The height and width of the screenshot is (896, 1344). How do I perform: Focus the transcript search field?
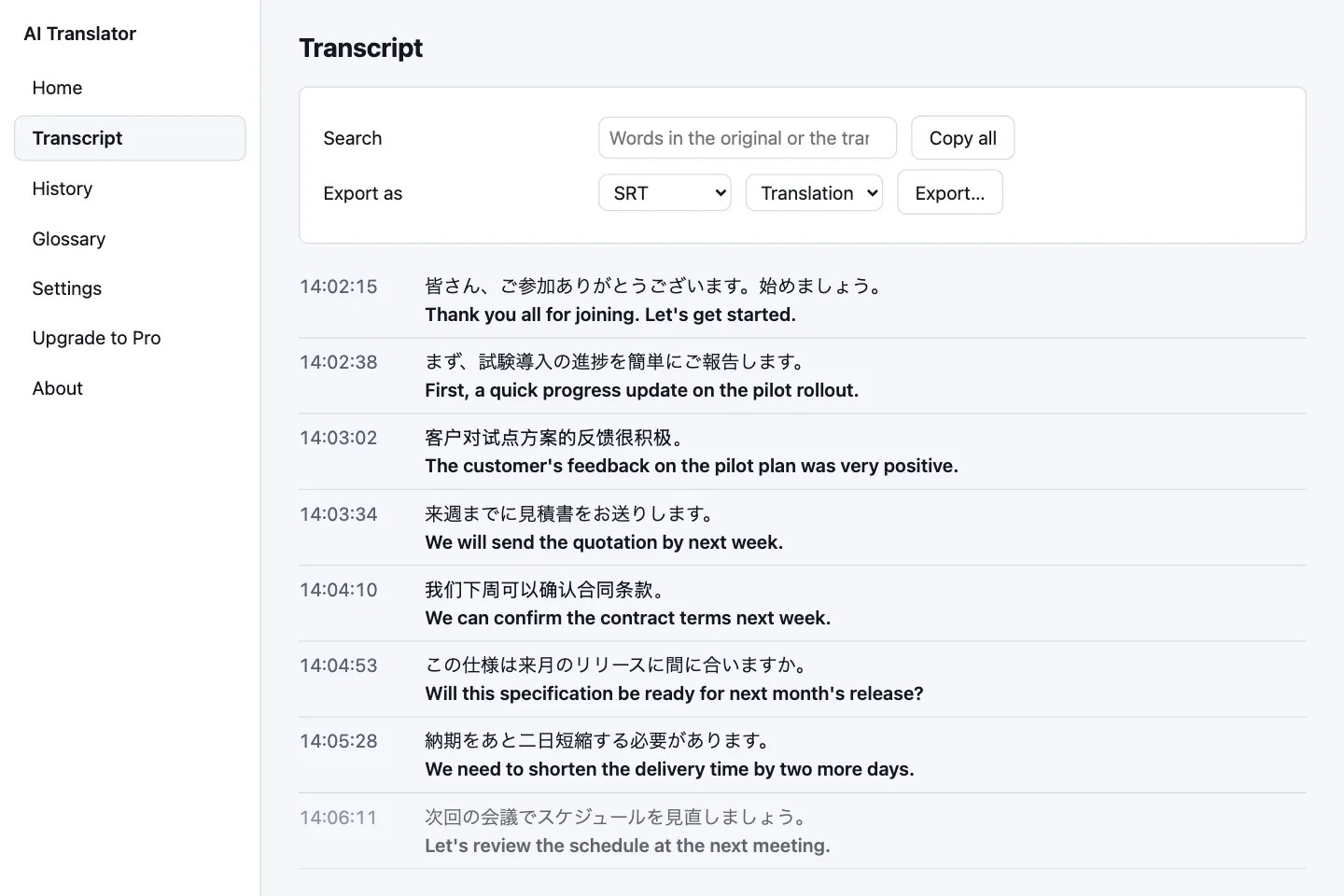click(748, 138)
